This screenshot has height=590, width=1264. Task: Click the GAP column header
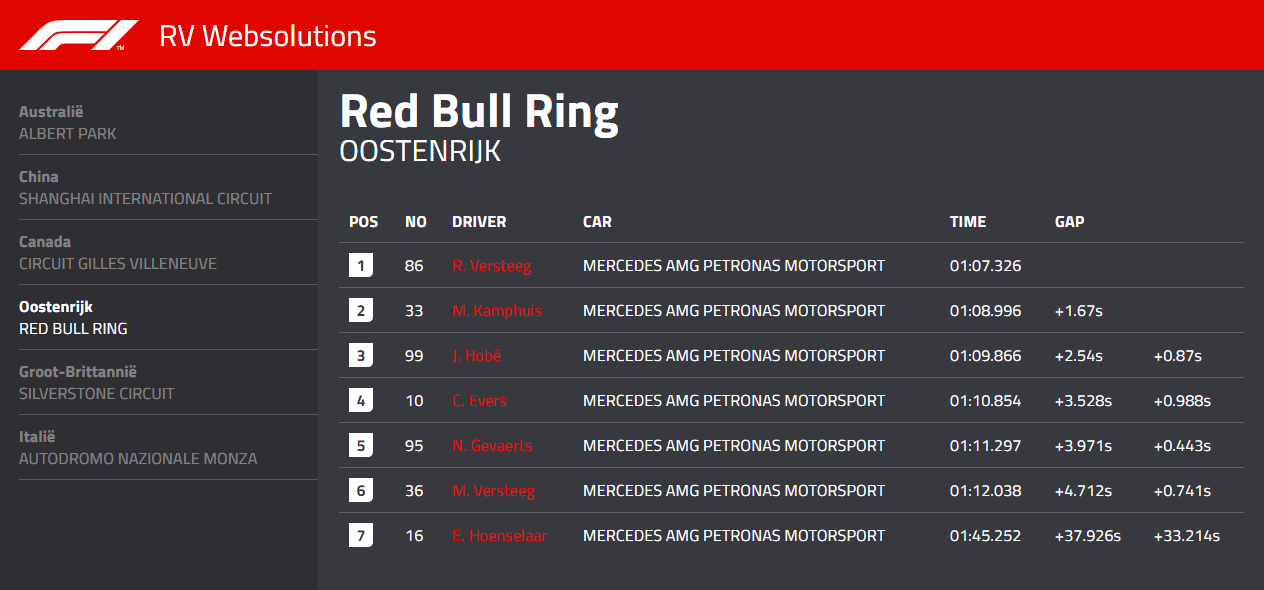(x=1070, y=222)
